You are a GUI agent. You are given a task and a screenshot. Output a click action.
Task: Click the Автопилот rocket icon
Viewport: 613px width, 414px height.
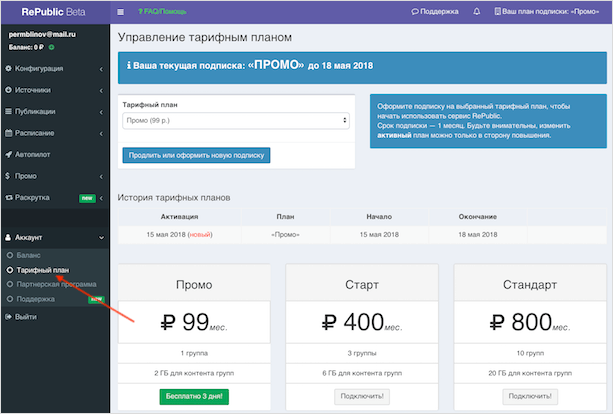pos(9,155)
